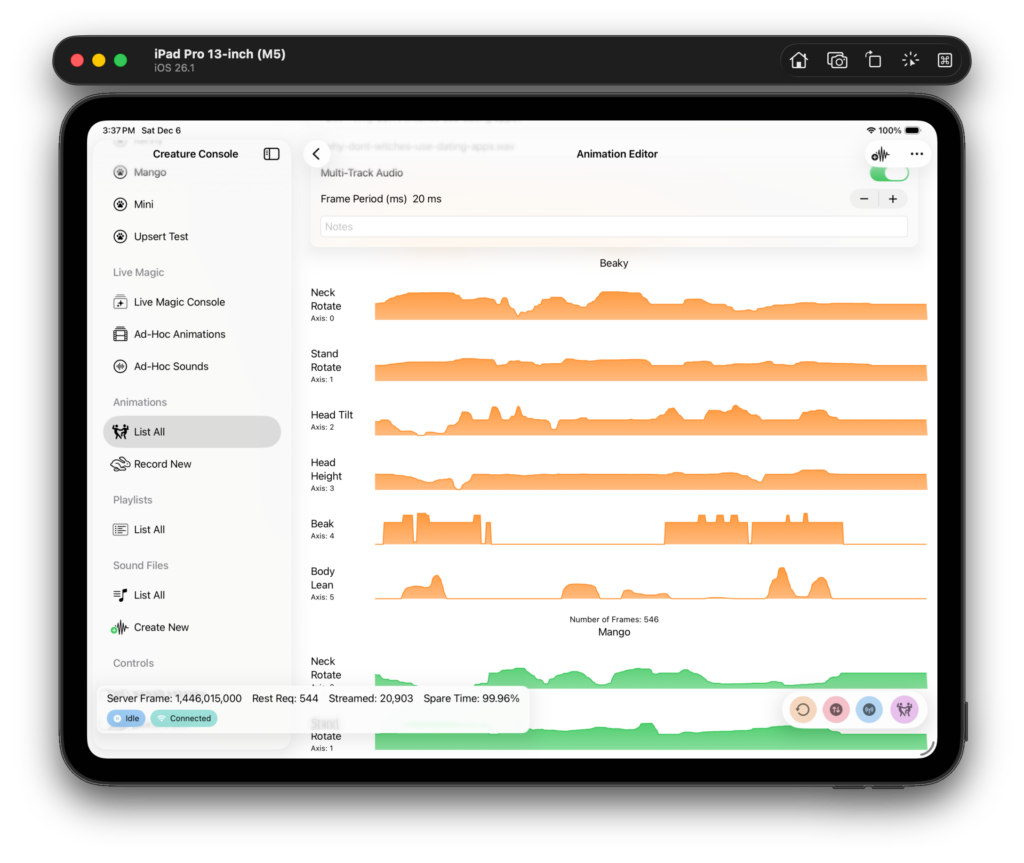Screen dimensions: 1024x863
Task: Click the waveform icon in top toolbar
Action: [880, 154]
